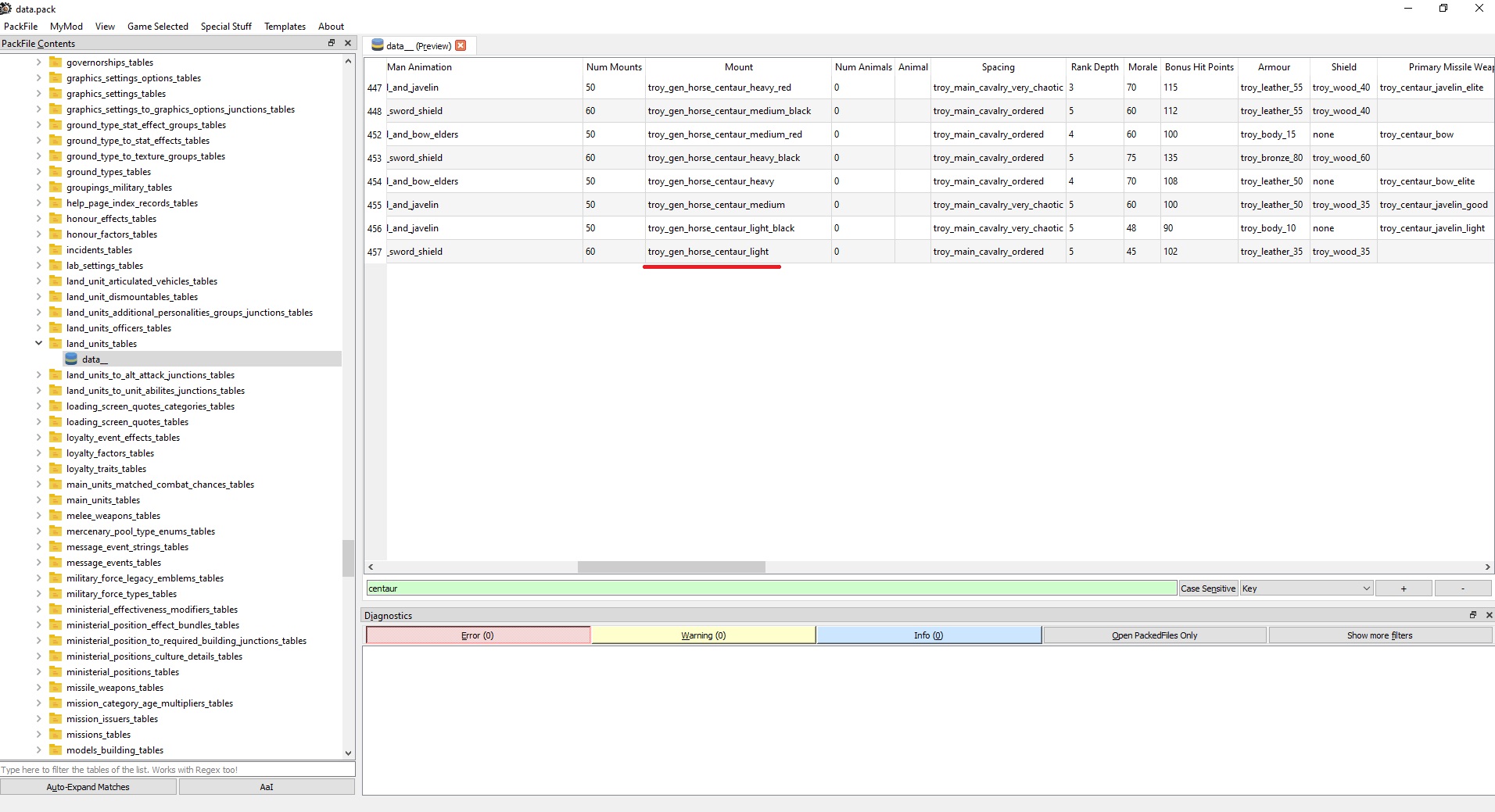The image size is (1495, 812).
Task: Click the data__ database table icon in tree
Action: [x=71, y=359]
